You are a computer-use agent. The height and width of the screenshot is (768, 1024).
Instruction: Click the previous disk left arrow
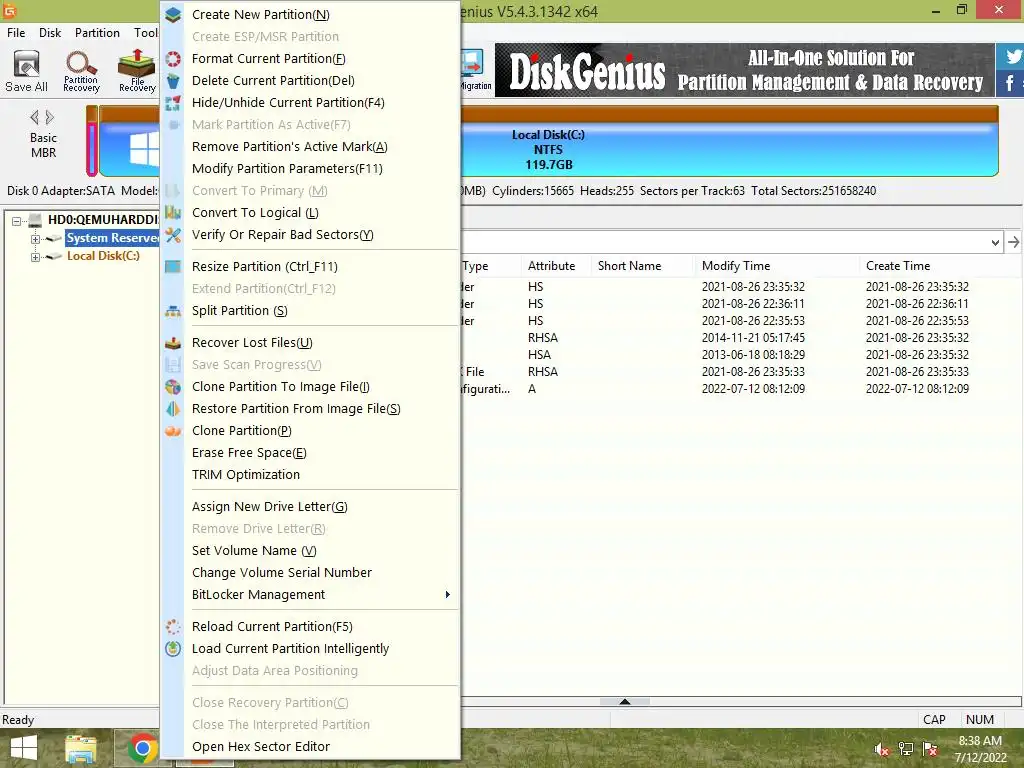[35, 118]
